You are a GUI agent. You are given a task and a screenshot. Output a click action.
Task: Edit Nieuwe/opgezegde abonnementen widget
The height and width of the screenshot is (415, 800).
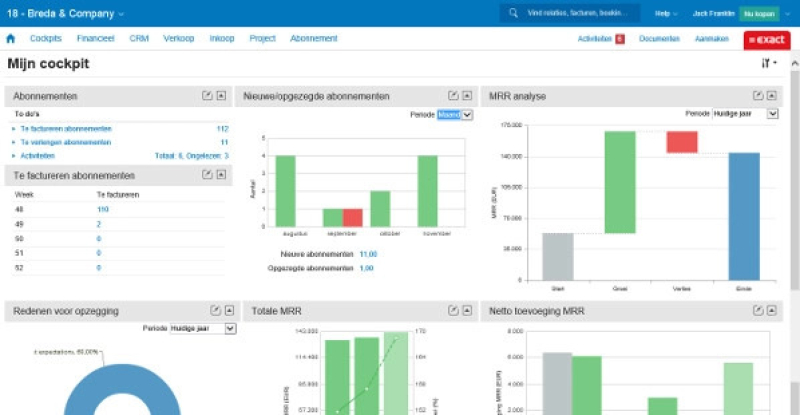(453, 95)
